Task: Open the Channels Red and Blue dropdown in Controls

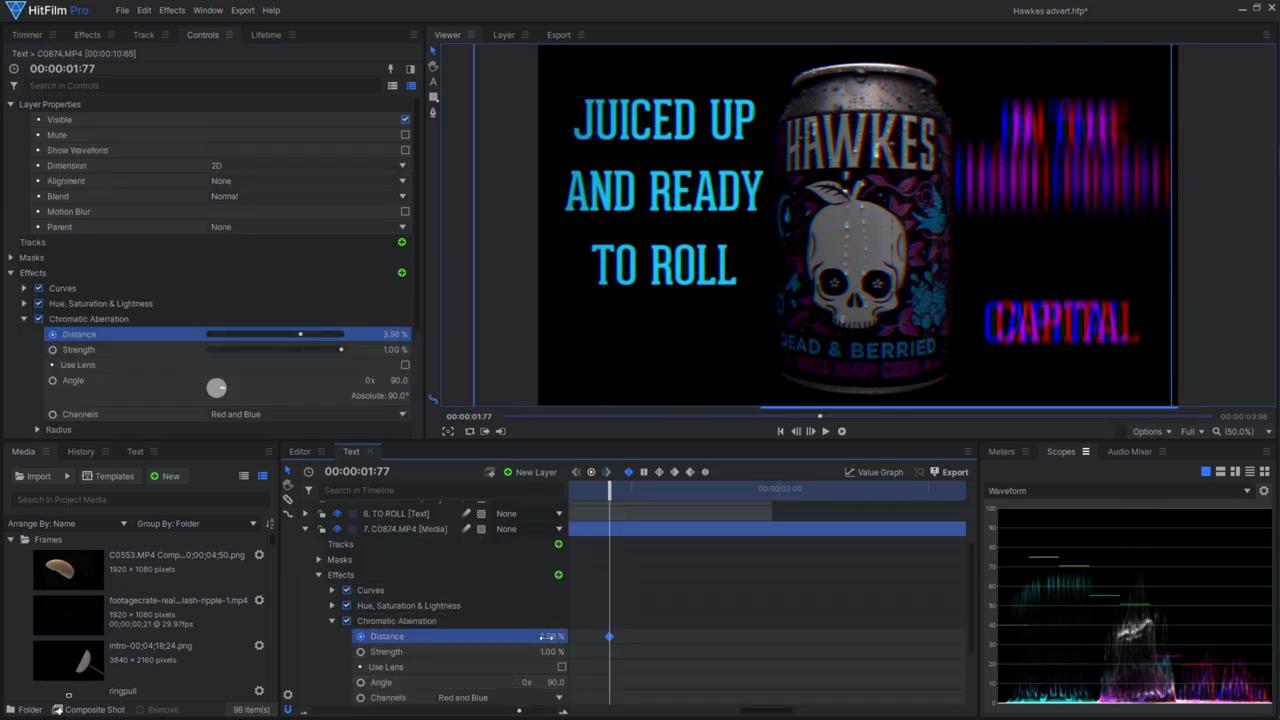Action: coord(308,414)
